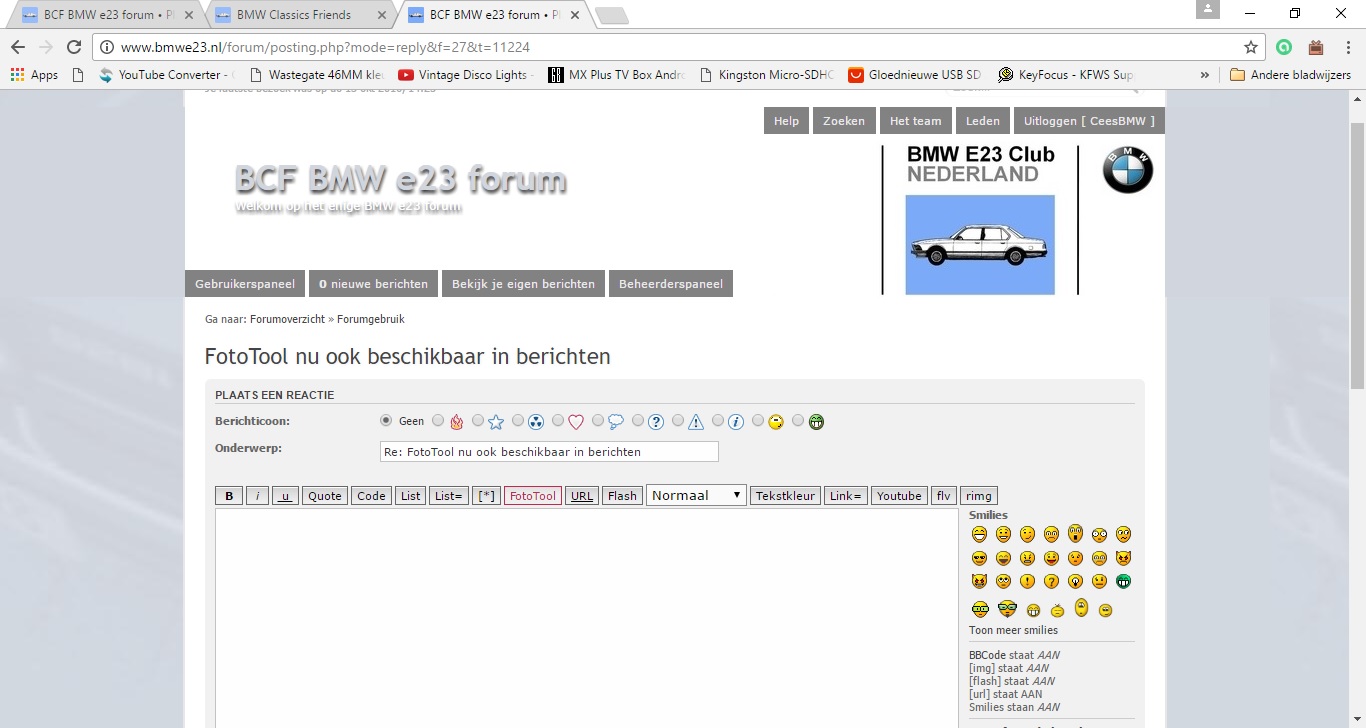The height and width of the screenshot is (728, 1366).
Task: Select the speech bubble topic icon radio
Action: click(x=598, y=421)
